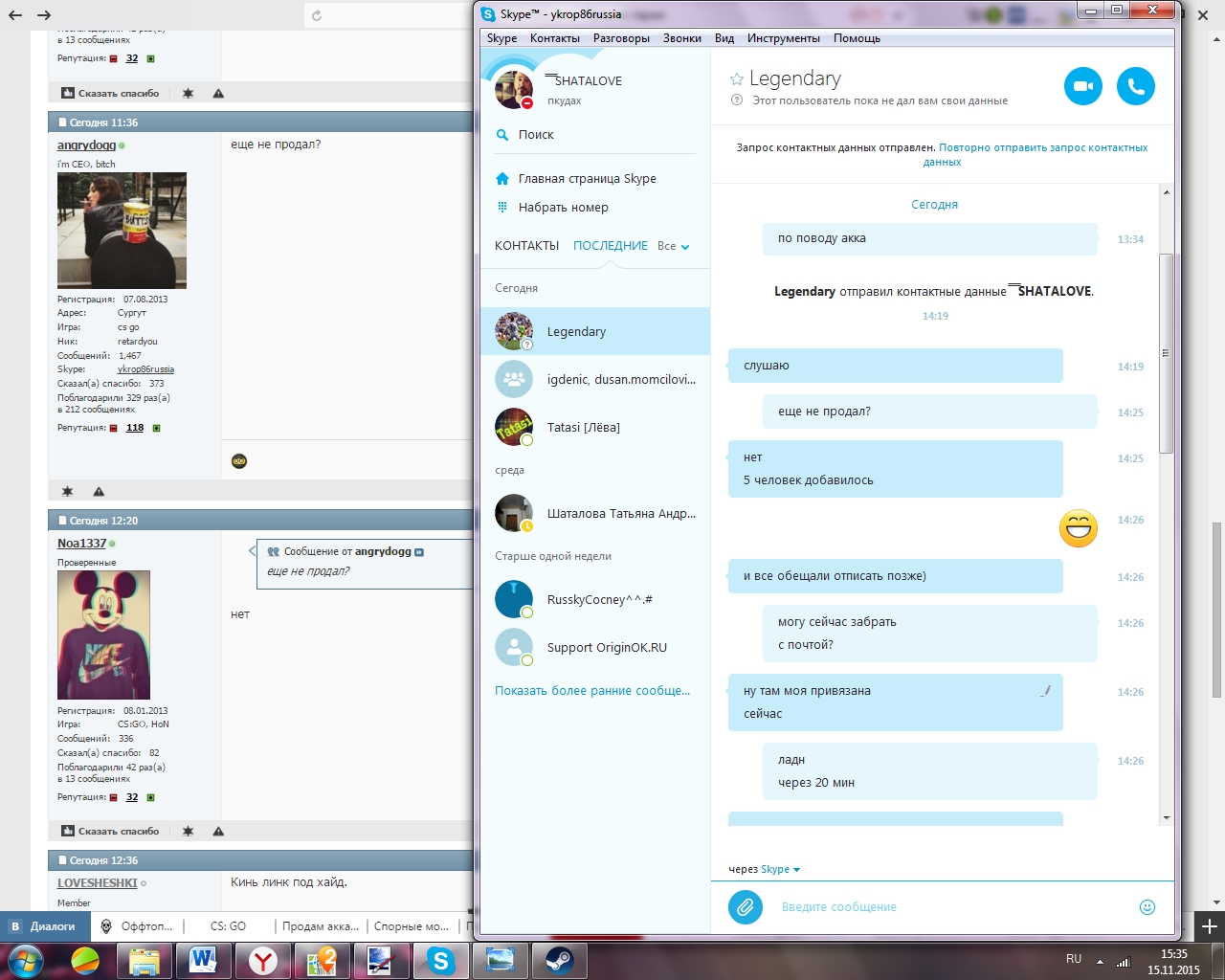
Task: Click the RusskyCocney contact avatar
Action: [x=514, y=599]
